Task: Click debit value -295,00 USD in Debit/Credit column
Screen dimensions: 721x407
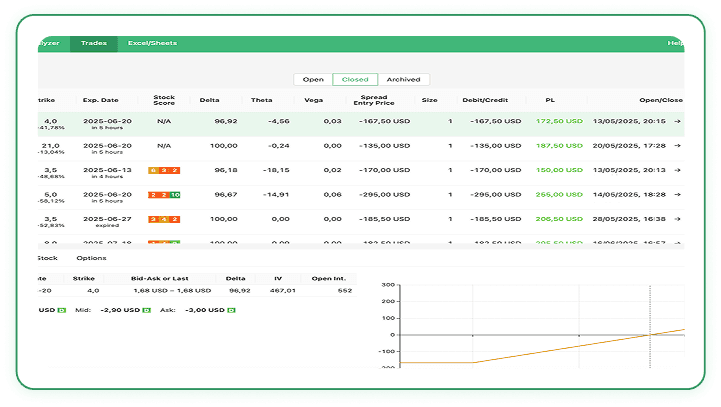Action: (496, 195)
